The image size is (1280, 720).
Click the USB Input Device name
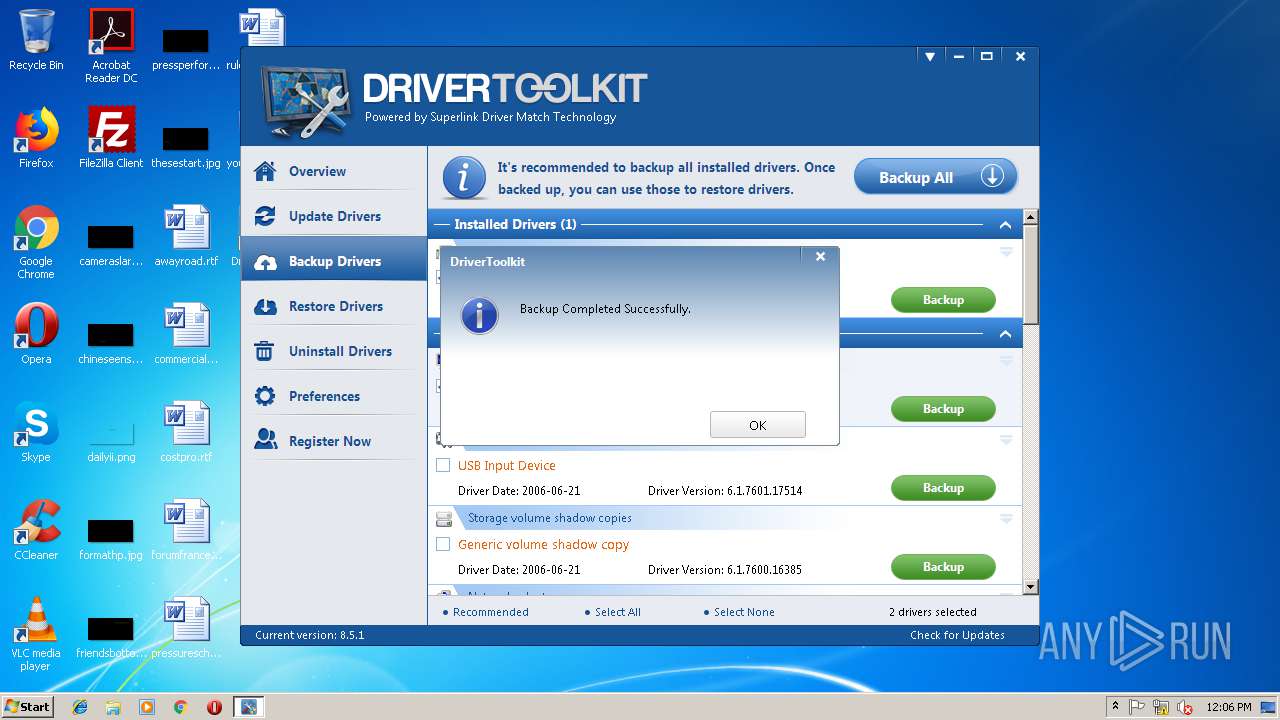(506, 465)
